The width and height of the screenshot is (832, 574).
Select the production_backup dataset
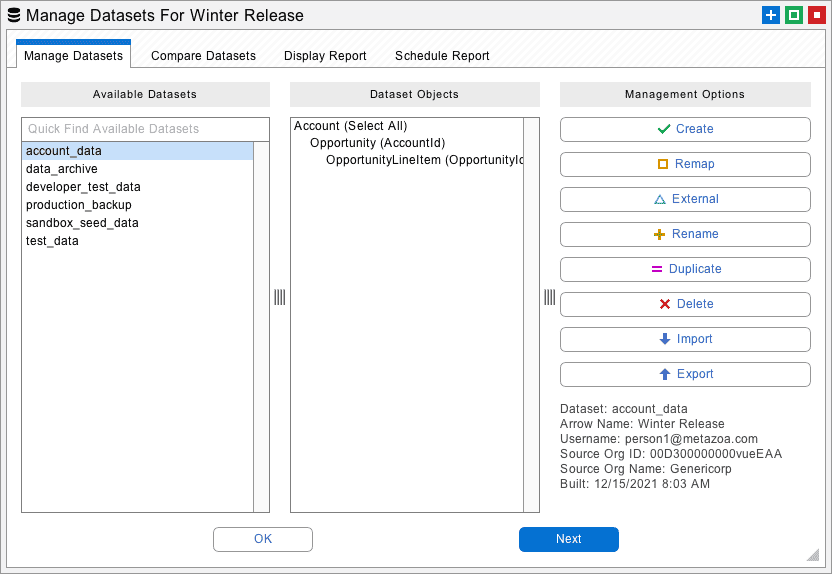click(x=79, y=205)
